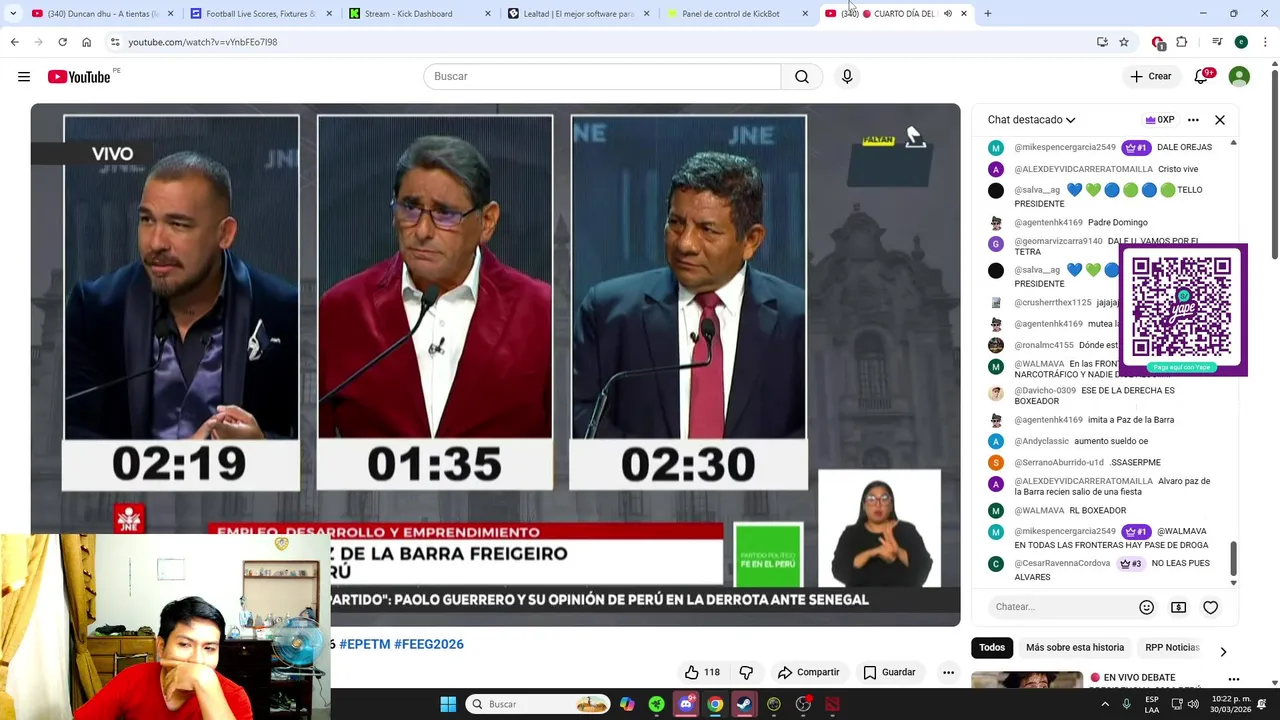Click the search magnifier button

click(x=802, y=76)
